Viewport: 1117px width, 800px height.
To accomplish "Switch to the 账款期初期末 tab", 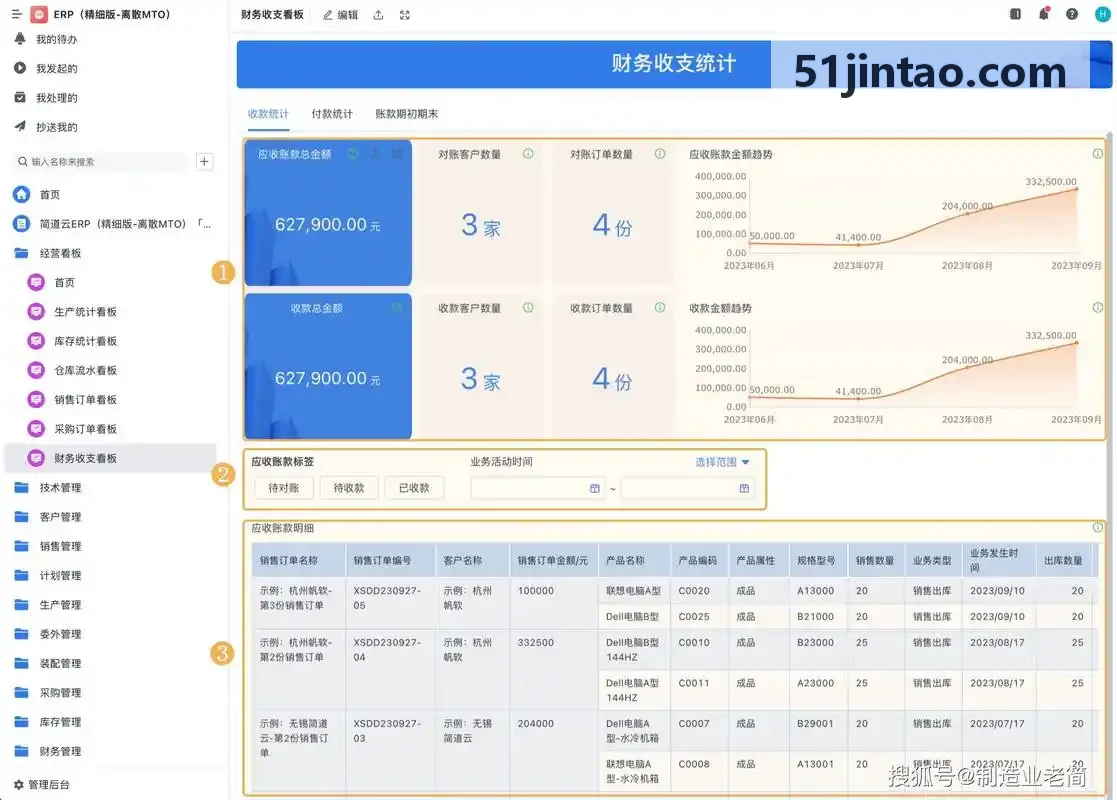I will (x=407, y=114).
